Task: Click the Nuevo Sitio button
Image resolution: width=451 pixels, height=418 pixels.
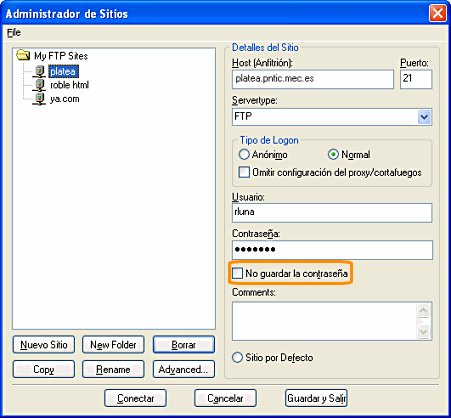Action: [44, 345]
